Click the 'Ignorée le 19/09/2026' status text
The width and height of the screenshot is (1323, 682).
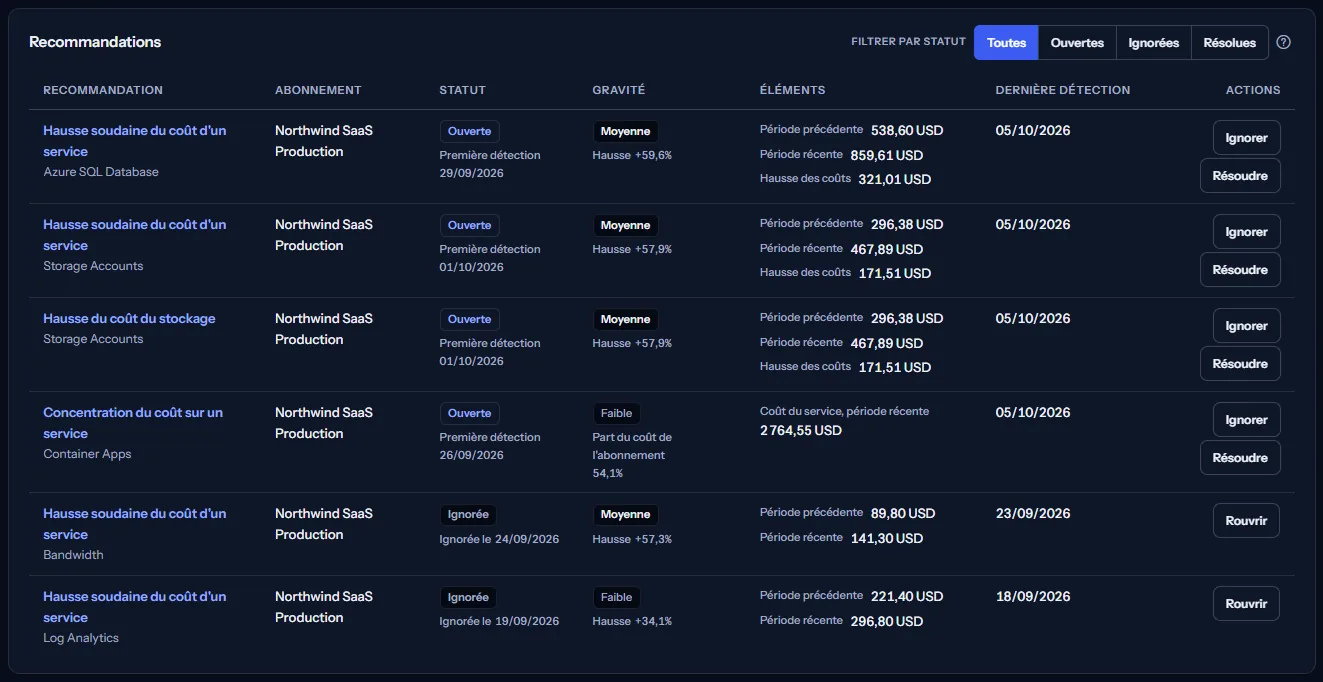point(499,621)
